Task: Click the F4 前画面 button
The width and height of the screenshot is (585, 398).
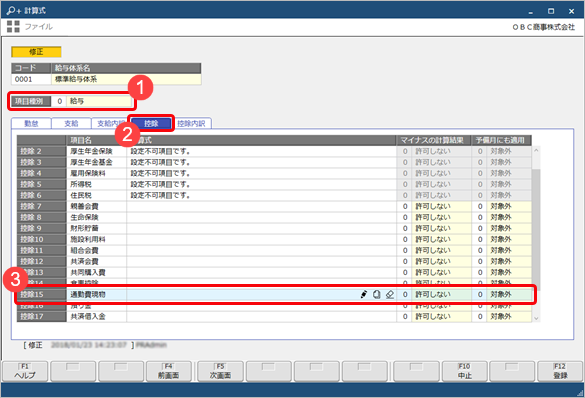Action: tap(169, 371)
